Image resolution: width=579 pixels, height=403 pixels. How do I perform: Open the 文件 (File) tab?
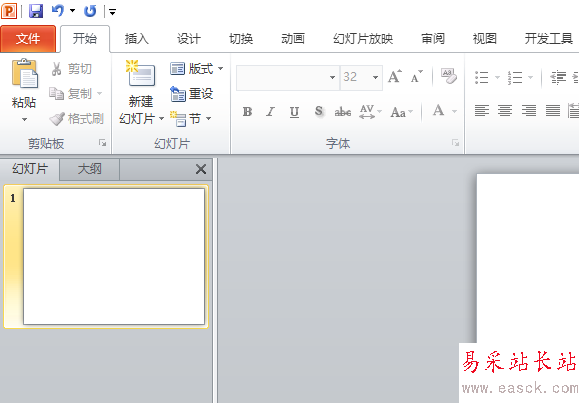click(28, 38)
